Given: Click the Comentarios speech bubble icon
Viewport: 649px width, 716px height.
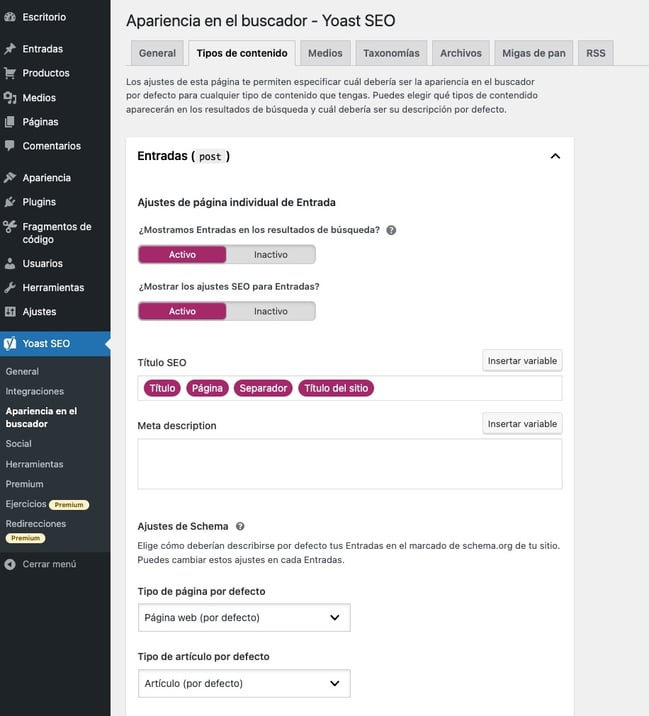Looking at the screenshot, I should pos(10,146).
